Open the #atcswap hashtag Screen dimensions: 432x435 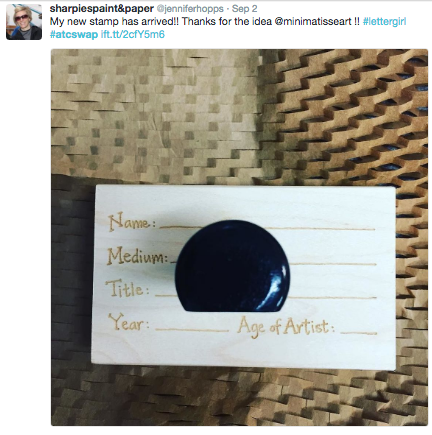[74, 34]
